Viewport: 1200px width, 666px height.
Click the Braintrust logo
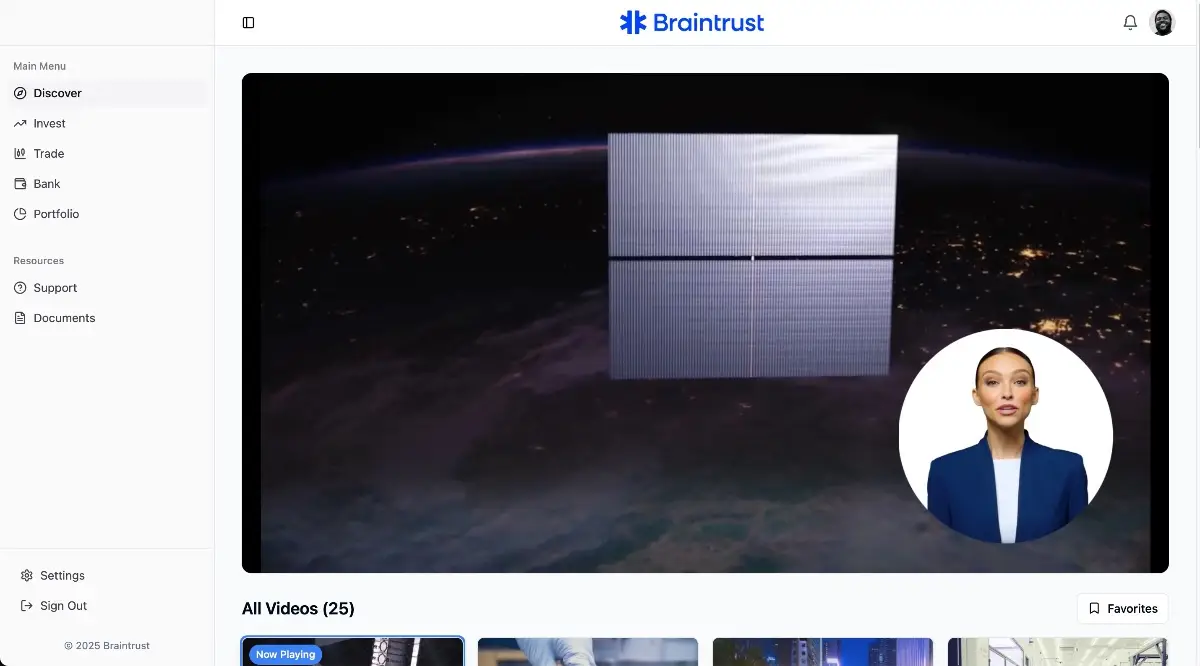click(691, 22)
